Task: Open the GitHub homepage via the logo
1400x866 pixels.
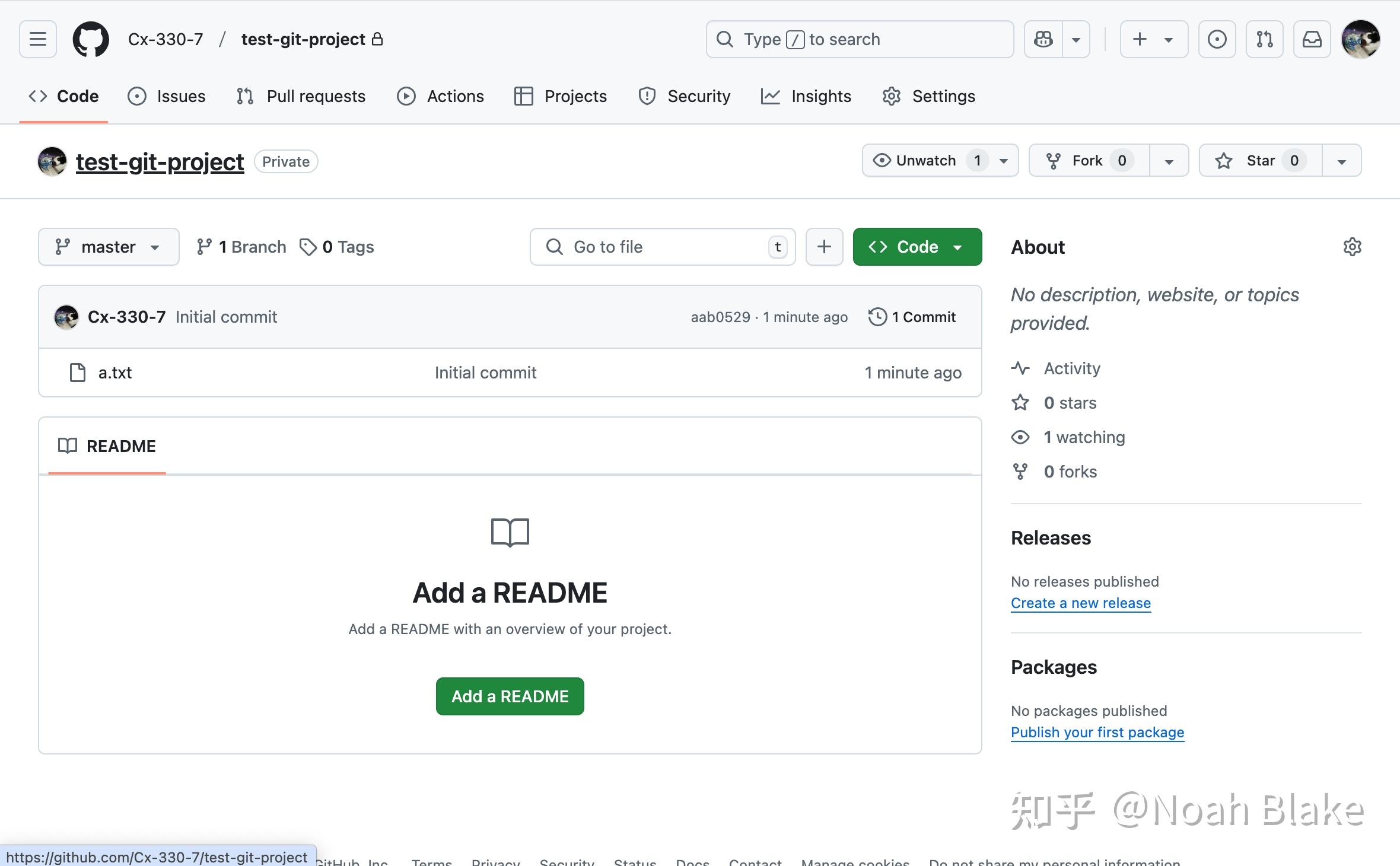Action: 90,39
